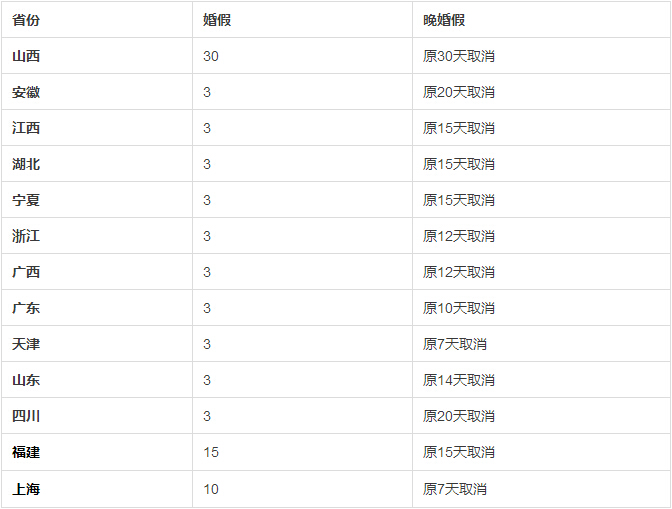Select the 上海 province cell
Viewport: 672px width, 509px height.
coord(26,489)
